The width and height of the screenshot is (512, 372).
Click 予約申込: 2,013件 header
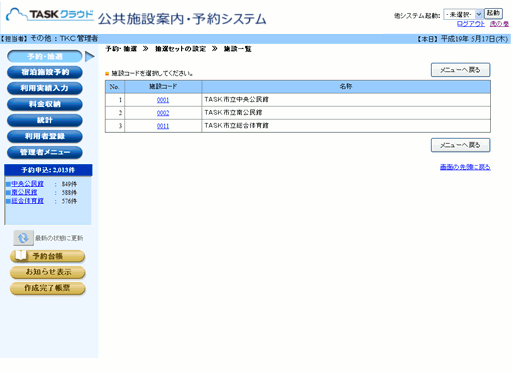[x=48, y=170]
